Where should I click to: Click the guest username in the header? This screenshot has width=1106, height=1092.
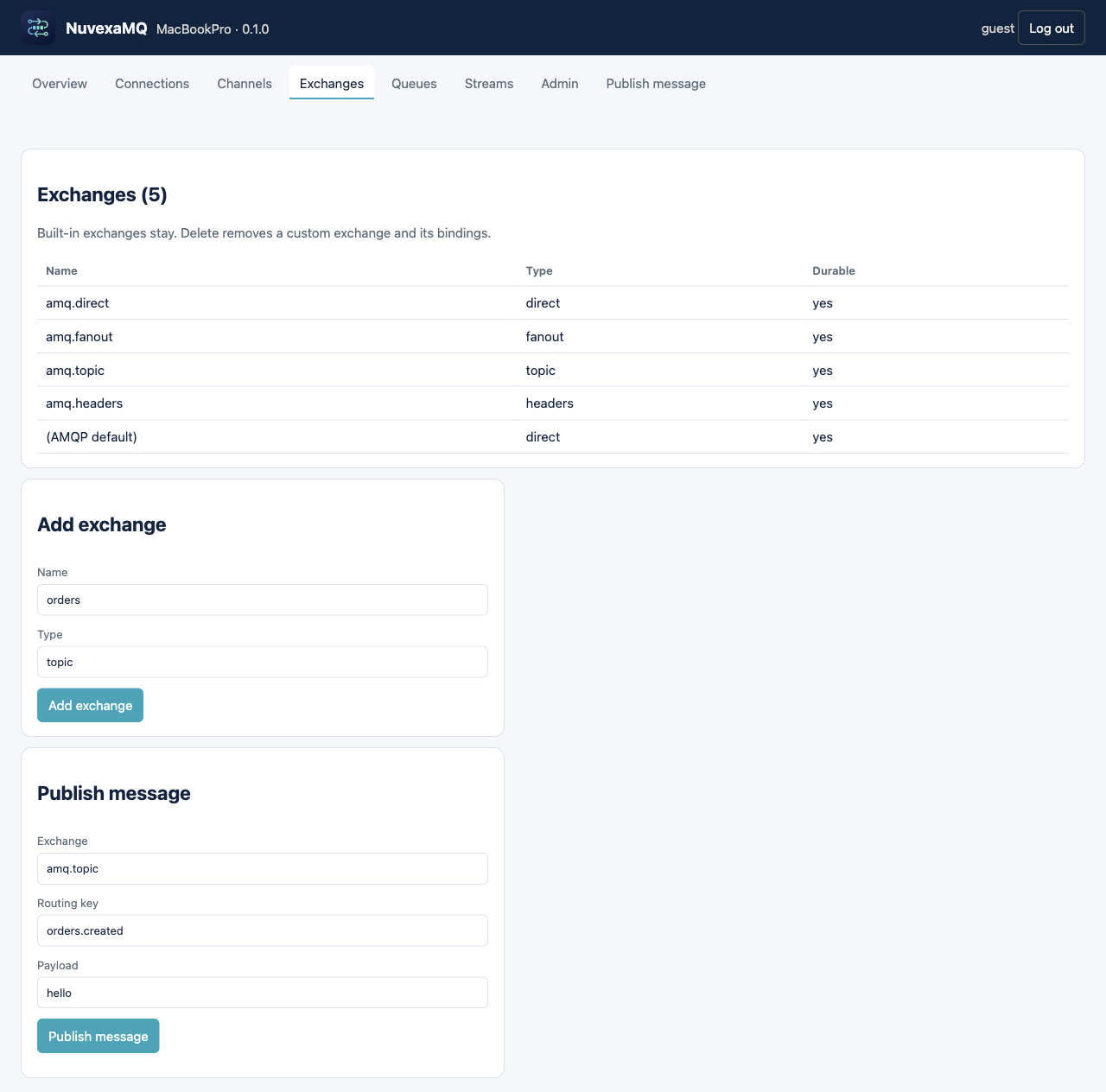coord(997,29)
